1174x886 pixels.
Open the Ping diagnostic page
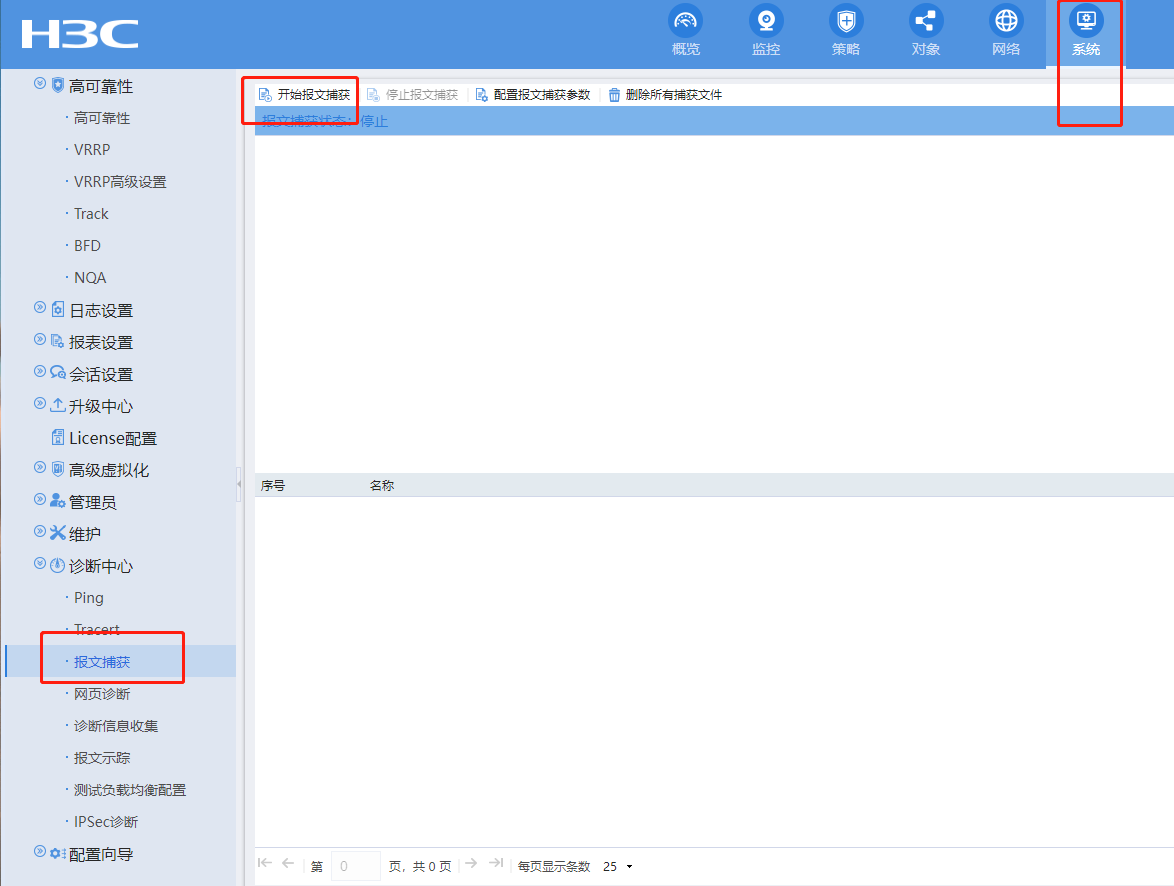[88, 598]
